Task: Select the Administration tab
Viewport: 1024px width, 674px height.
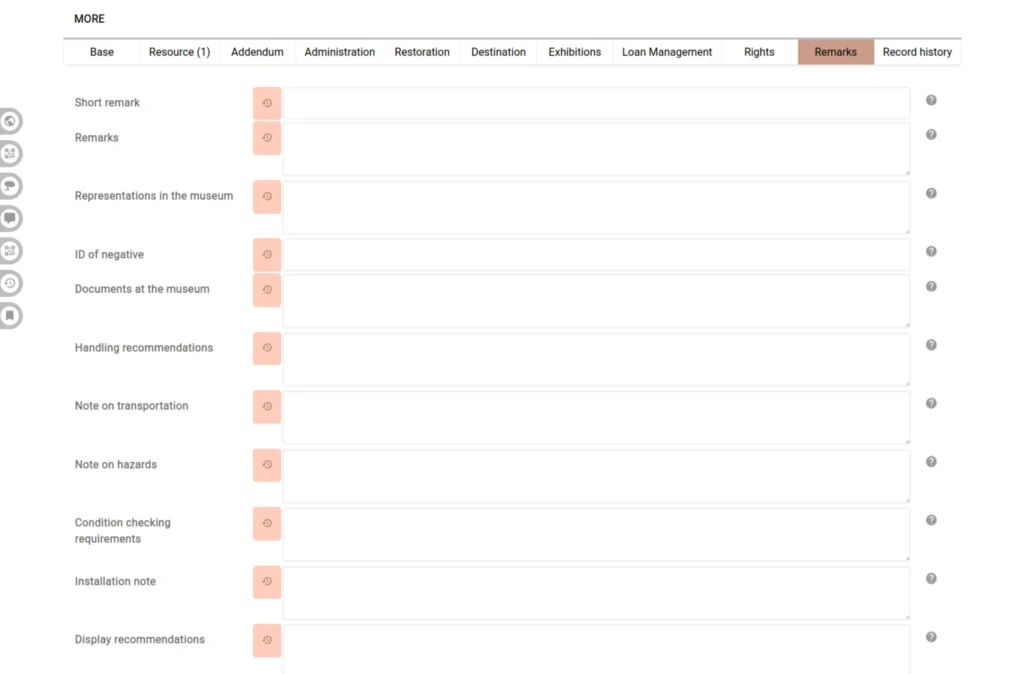Action: [340, 52]
